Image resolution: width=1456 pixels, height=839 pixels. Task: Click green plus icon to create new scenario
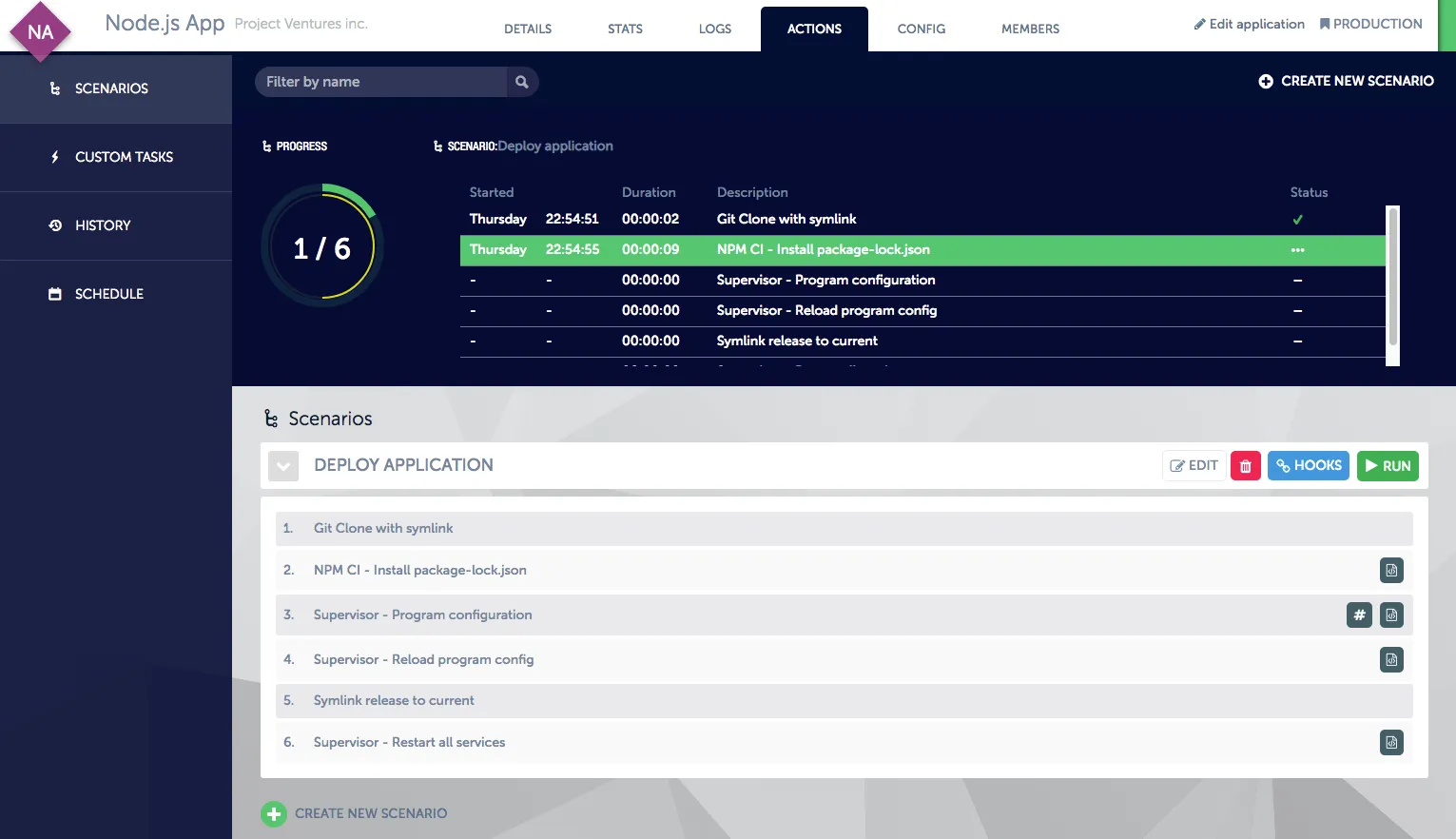(x=274, y=814)
